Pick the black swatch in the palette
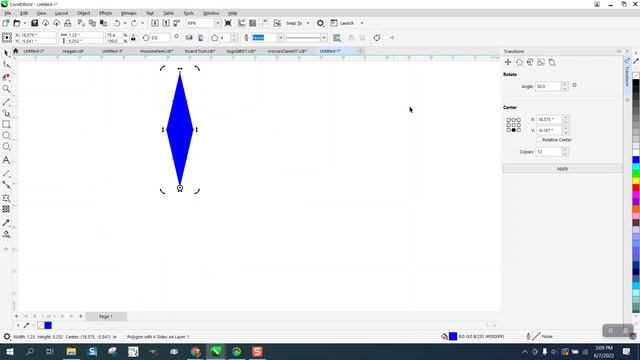 click(x=636, y=83)
